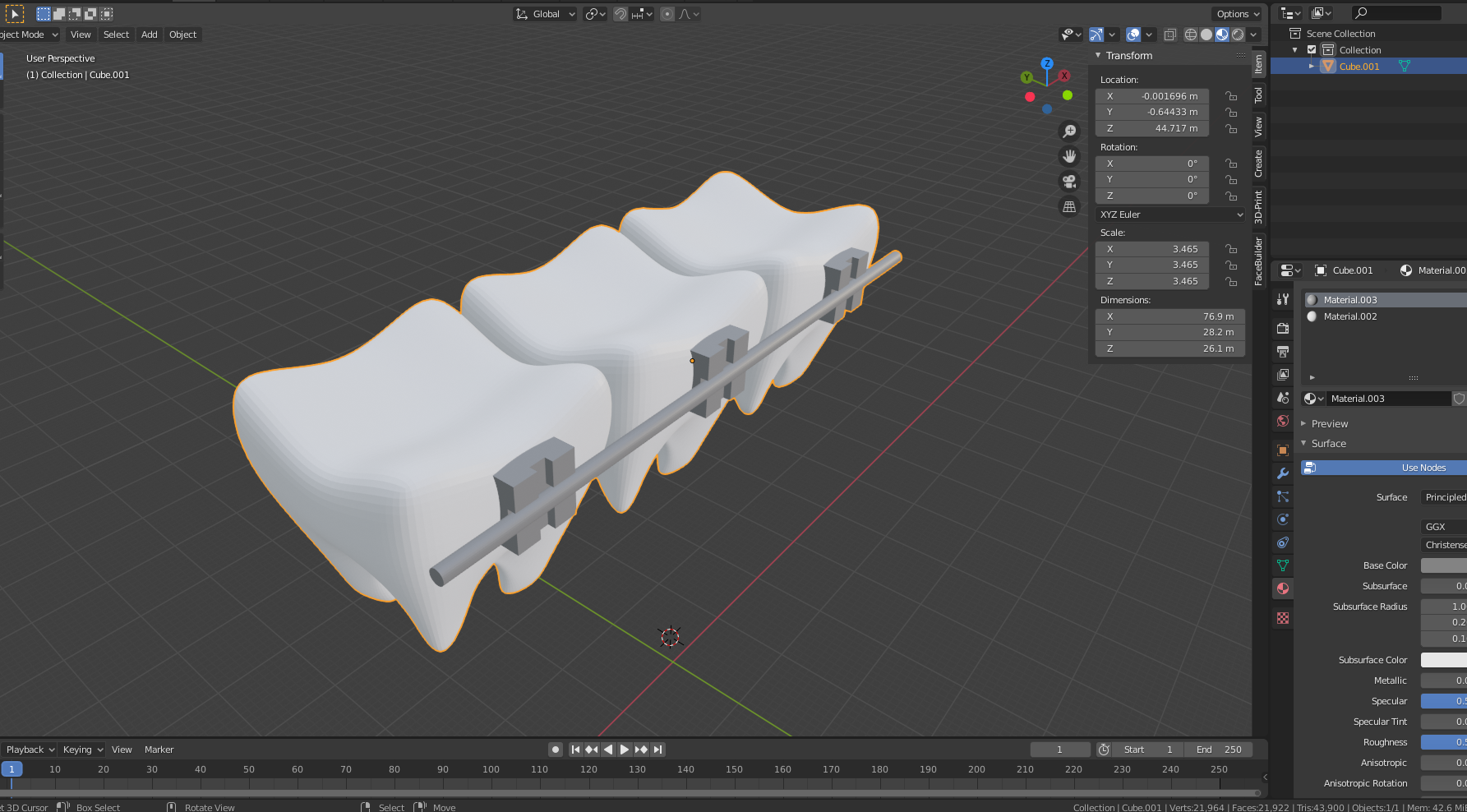Open the Modifier Properties wrench icon
Image resolution: width=1467 pixels, height=812 pixels.
1282,473
